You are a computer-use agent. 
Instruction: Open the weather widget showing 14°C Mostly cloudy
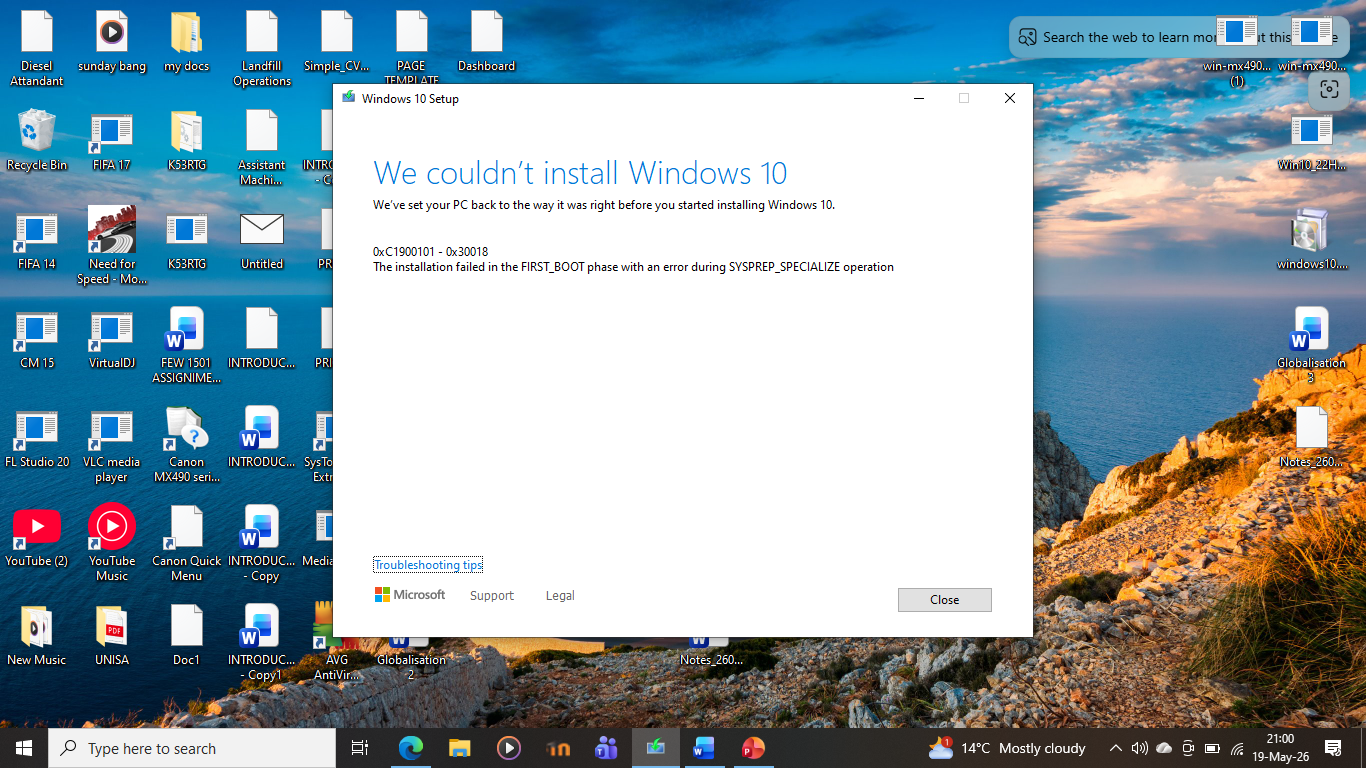1007,748
